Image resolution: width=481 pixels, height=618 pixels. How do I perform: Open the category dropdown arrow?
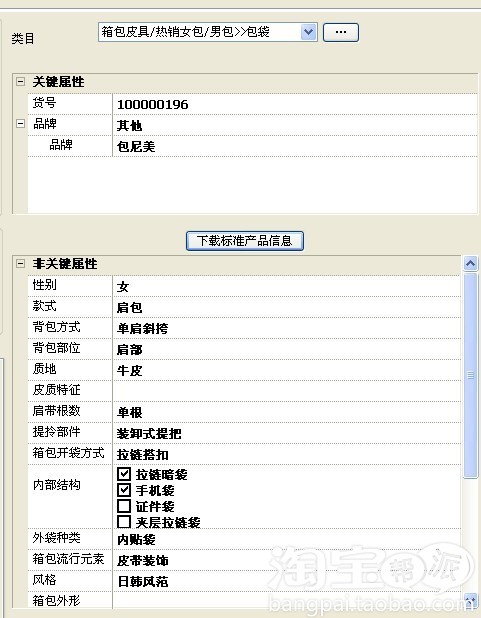[x=308, y=32]
